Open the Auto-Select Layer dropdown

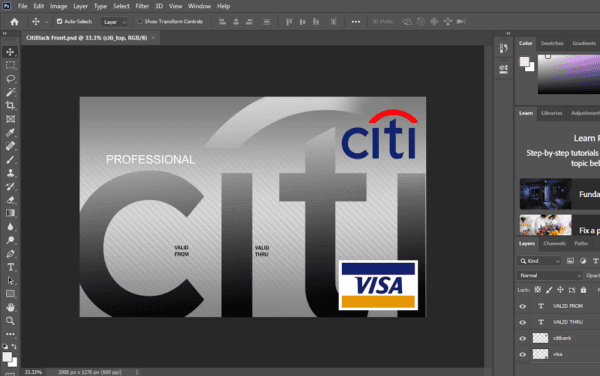(x=114, y=22)
